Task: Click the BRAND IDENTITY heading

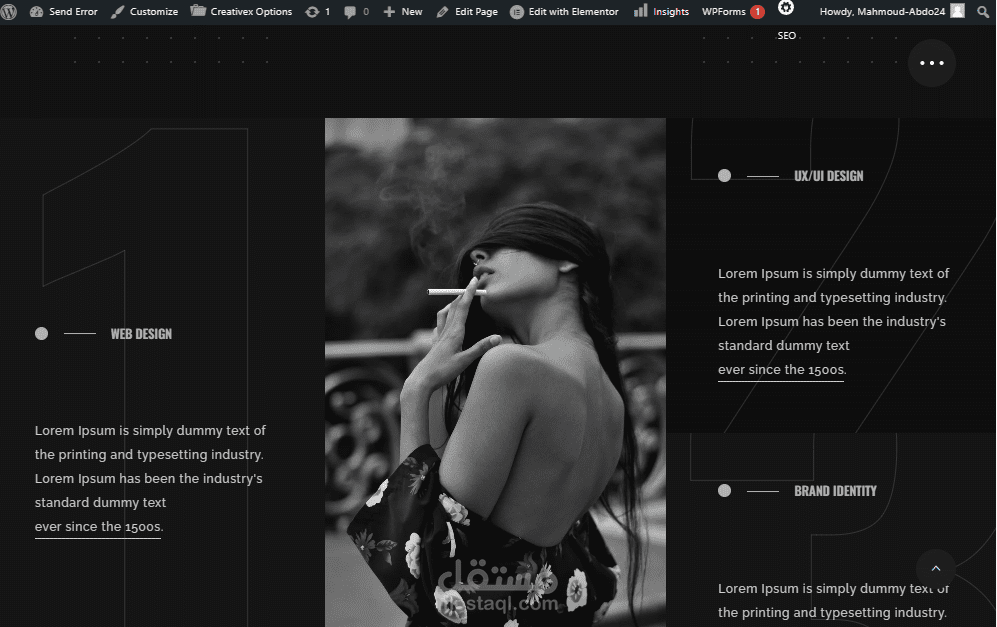Action: pos(835,491)
